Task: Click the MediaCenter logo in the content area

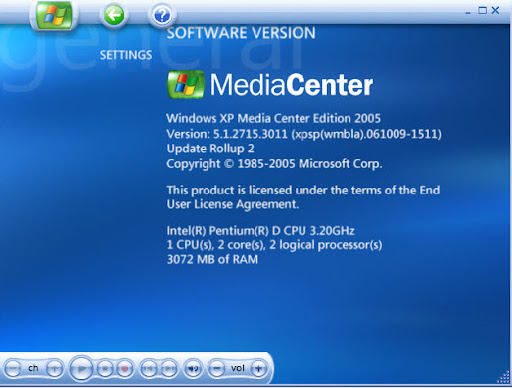Action: pos(270,85)
